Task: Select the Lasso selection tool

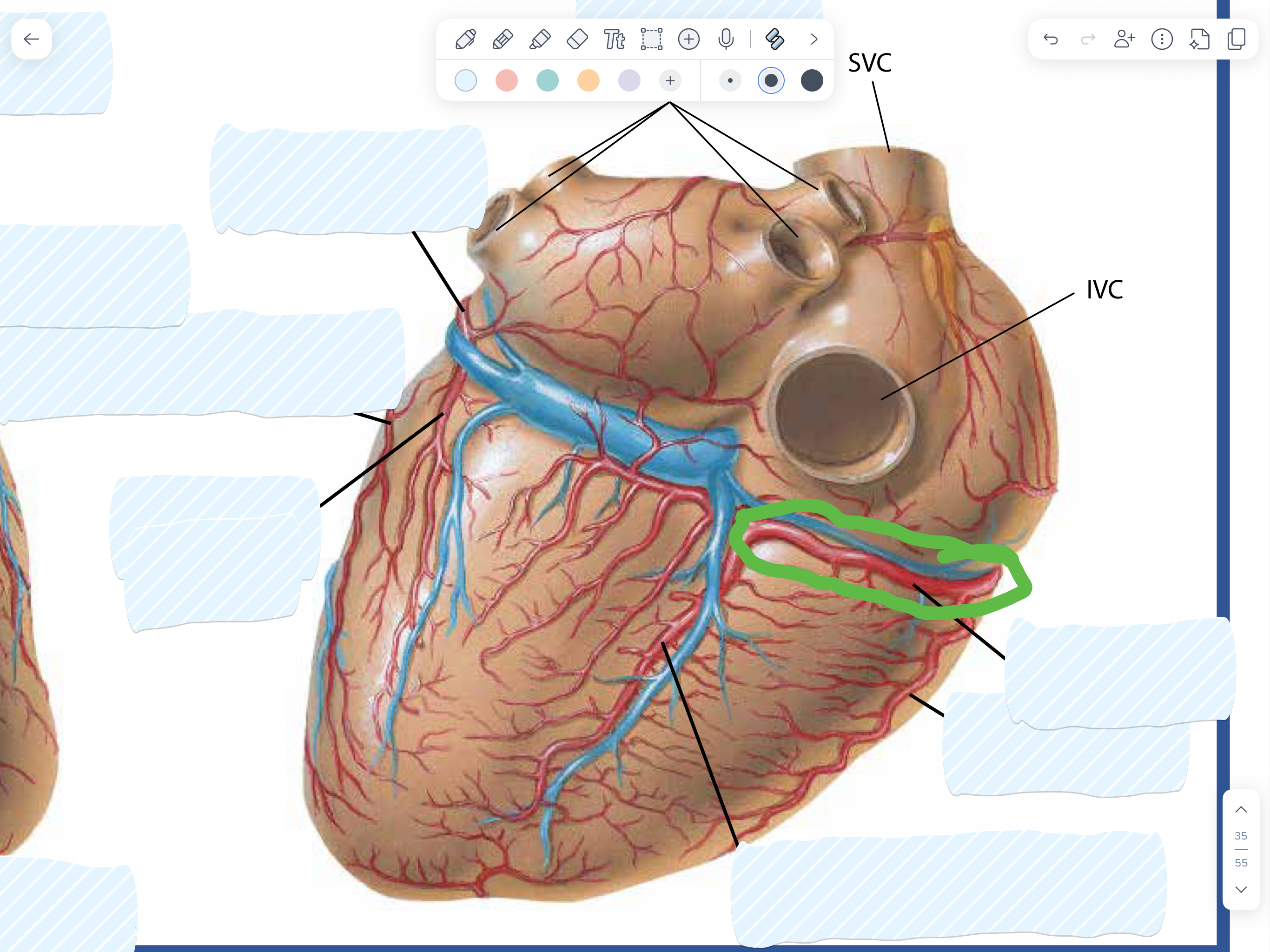Action: coord(652,39)
